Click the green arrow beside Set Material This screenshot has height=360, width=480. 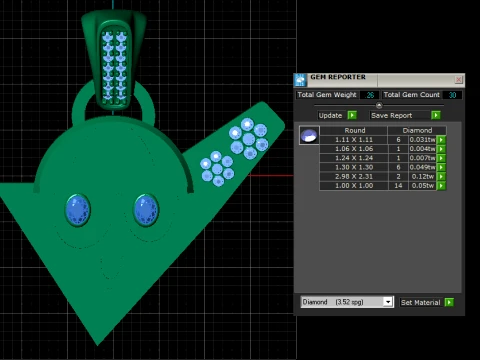pos(449,302)
